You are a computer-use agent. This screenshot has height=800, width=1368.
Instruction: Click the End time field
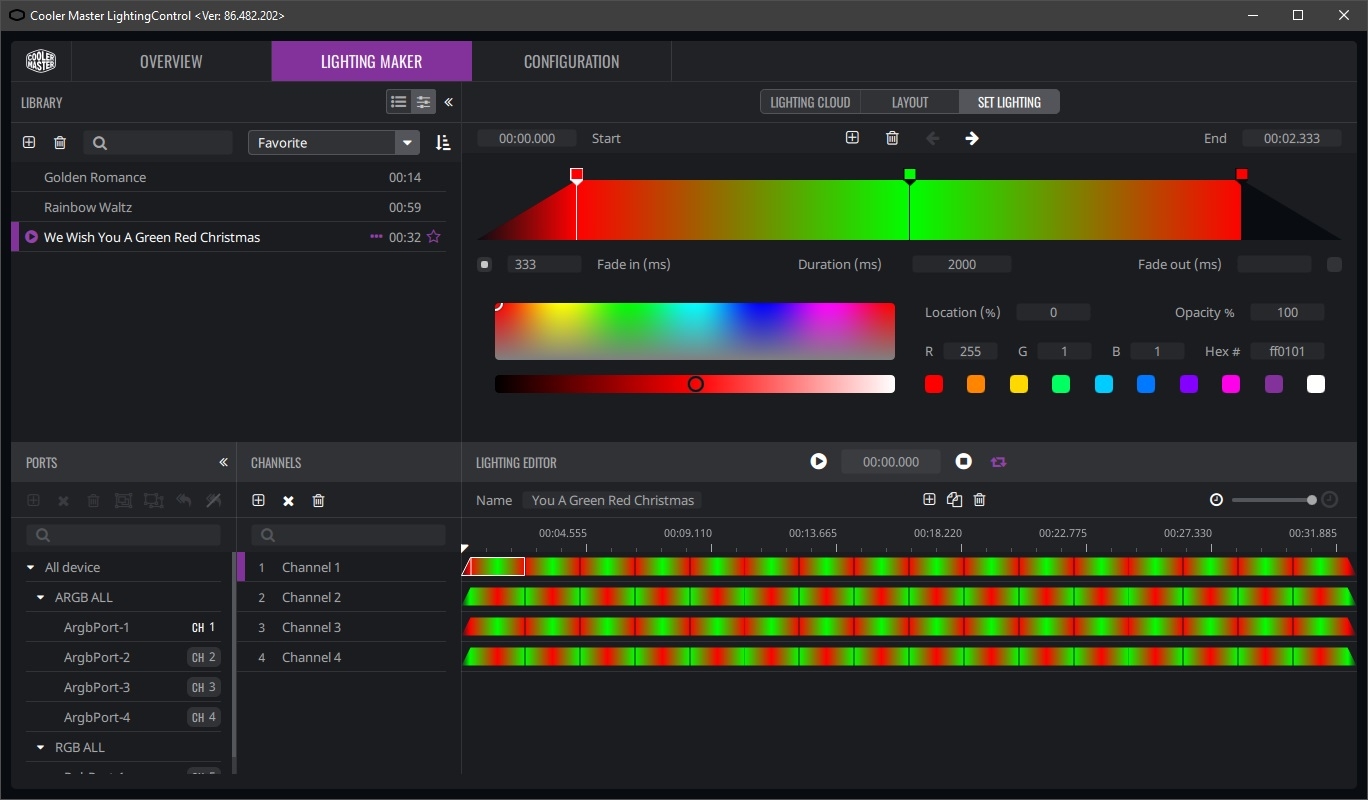[x=1292, y=138]
